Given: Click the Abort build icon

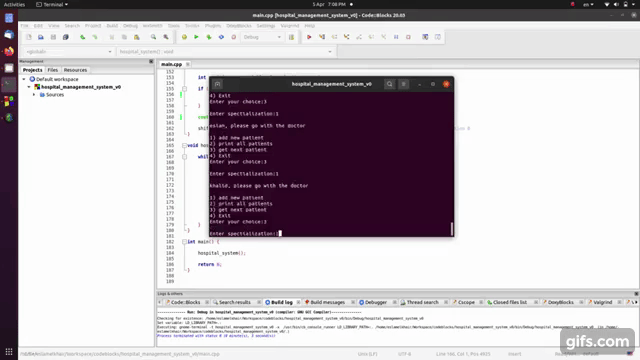Looking at the screenshot, I should tap(233, 37).
